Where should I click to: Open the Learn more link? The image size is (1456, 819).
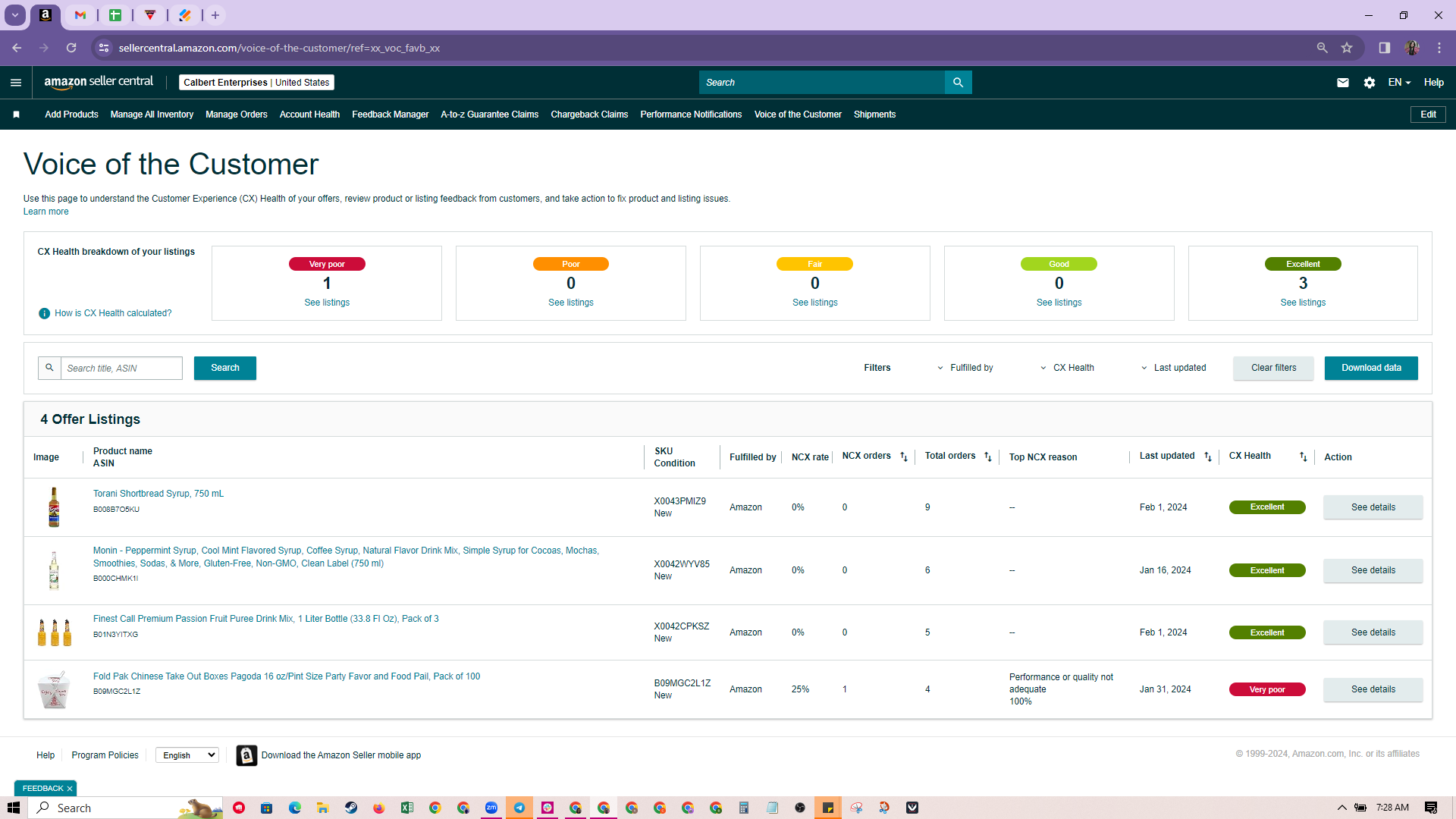[45, 212]
